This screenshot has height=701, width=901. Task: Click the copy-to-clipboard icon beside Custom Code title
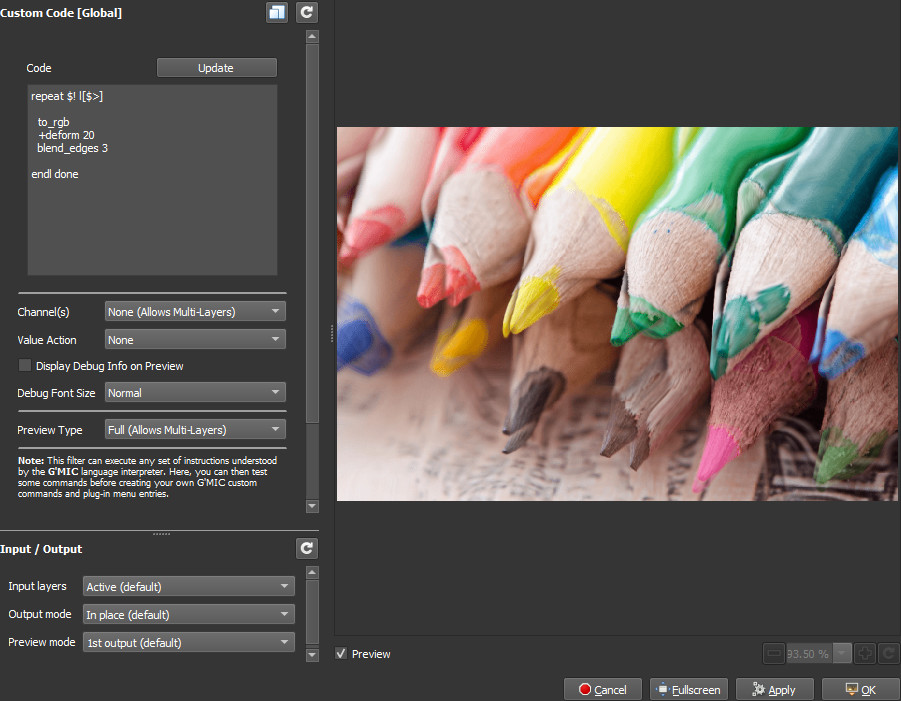click(277, 13)
